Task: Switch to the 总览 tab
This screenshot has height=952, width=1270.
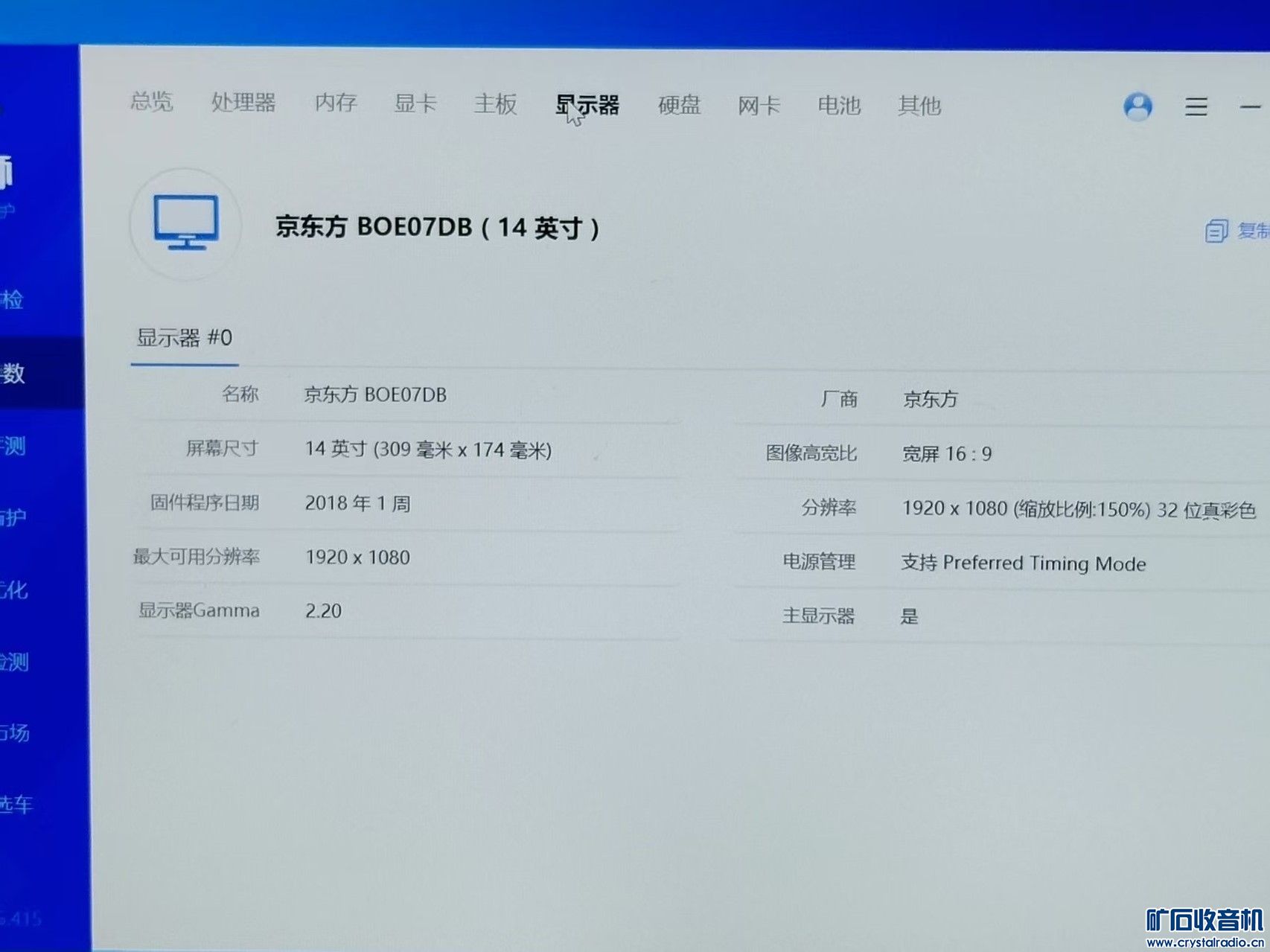Action: tap(152, 100)
